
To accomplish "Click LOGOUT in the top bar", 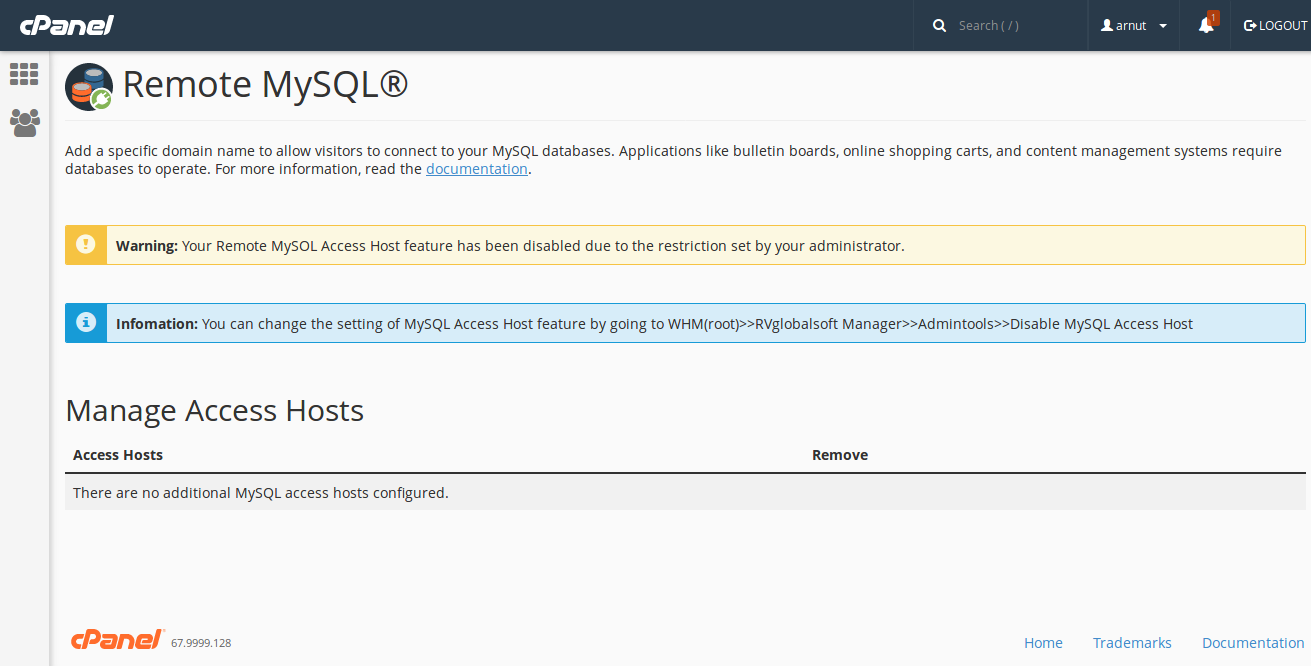I will (x=1274, y=25).
